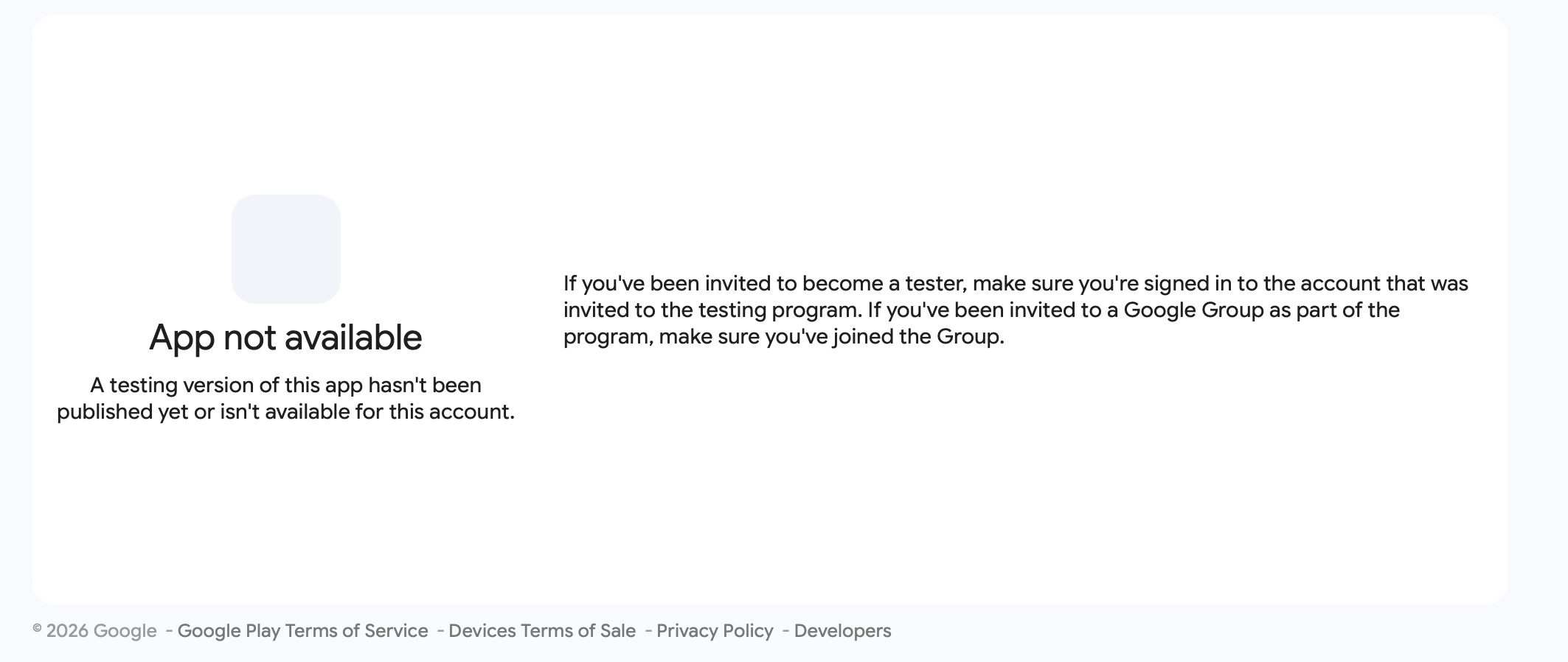Click the word "Google" in the copyright notice

tap(125, 631)
